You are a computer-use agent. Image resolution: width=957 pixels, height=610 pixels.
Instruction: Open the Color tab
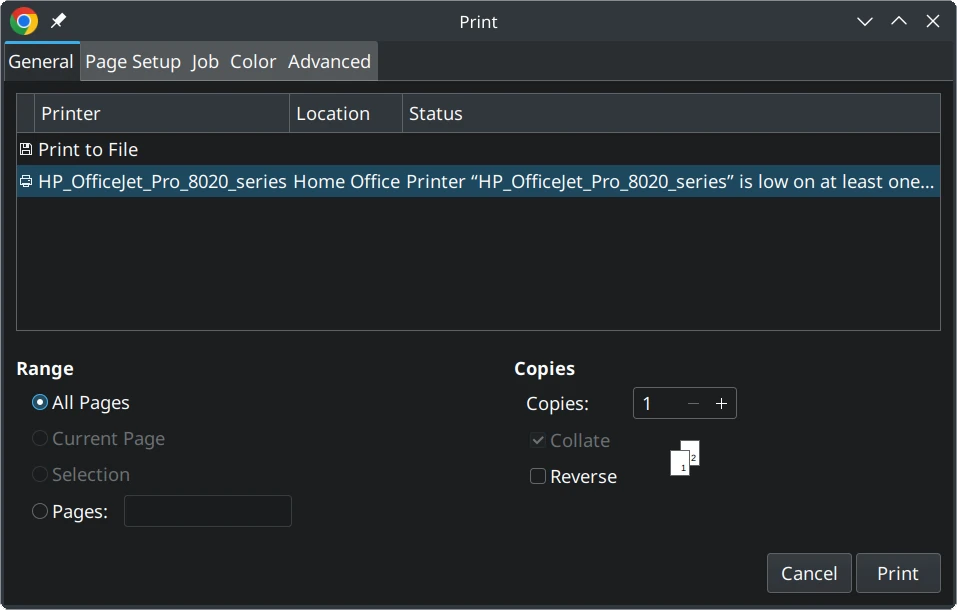[x=253, y=61]
